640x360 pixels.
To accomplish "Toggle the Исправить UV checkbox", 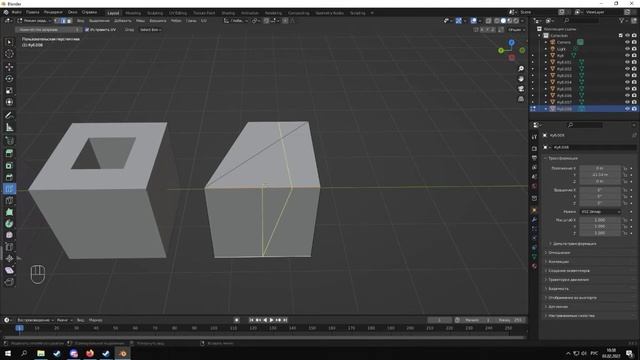I will [x=87, y=30].
